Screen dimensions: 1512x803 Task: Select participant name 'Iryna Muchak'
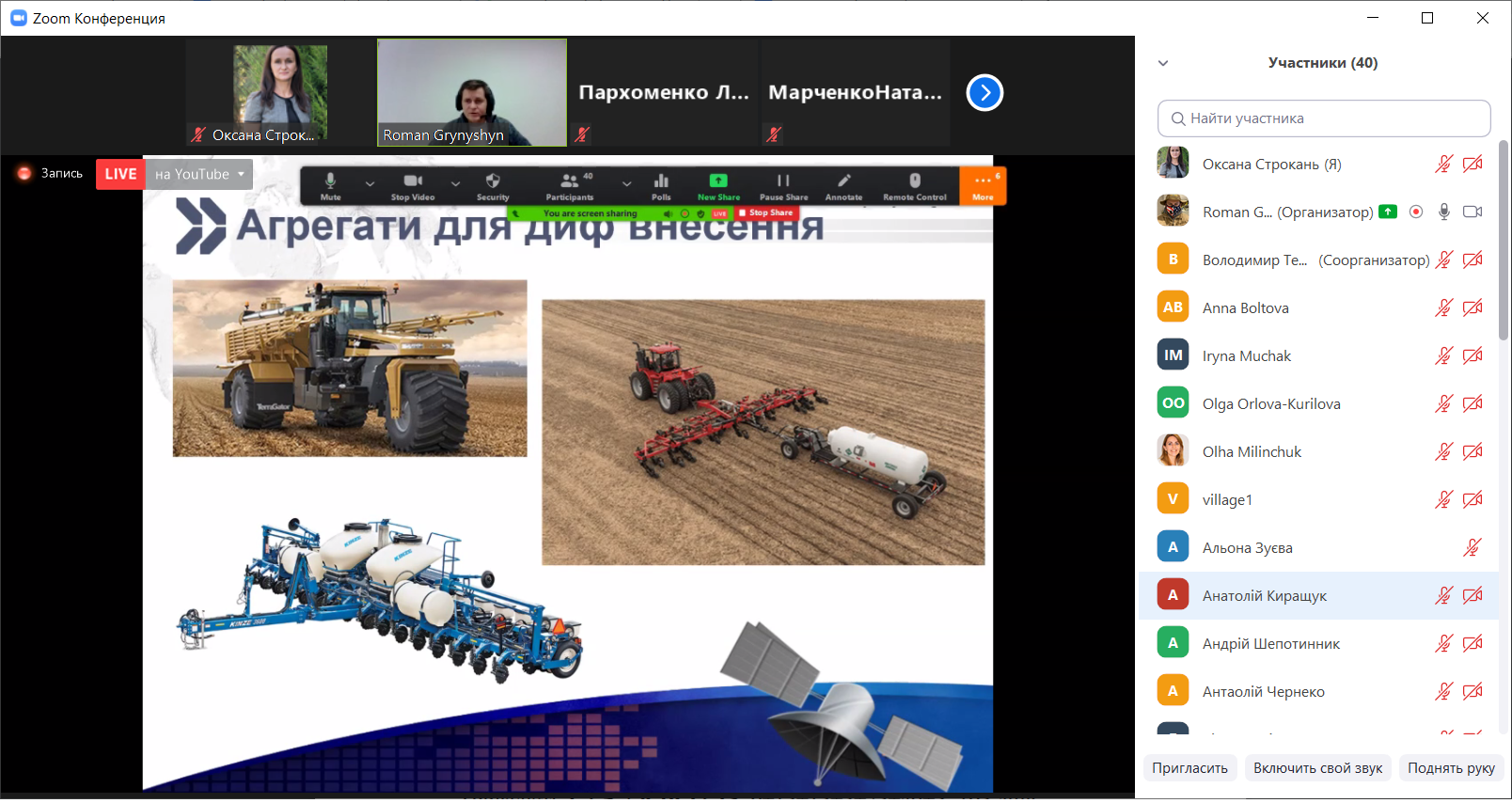1247,356
